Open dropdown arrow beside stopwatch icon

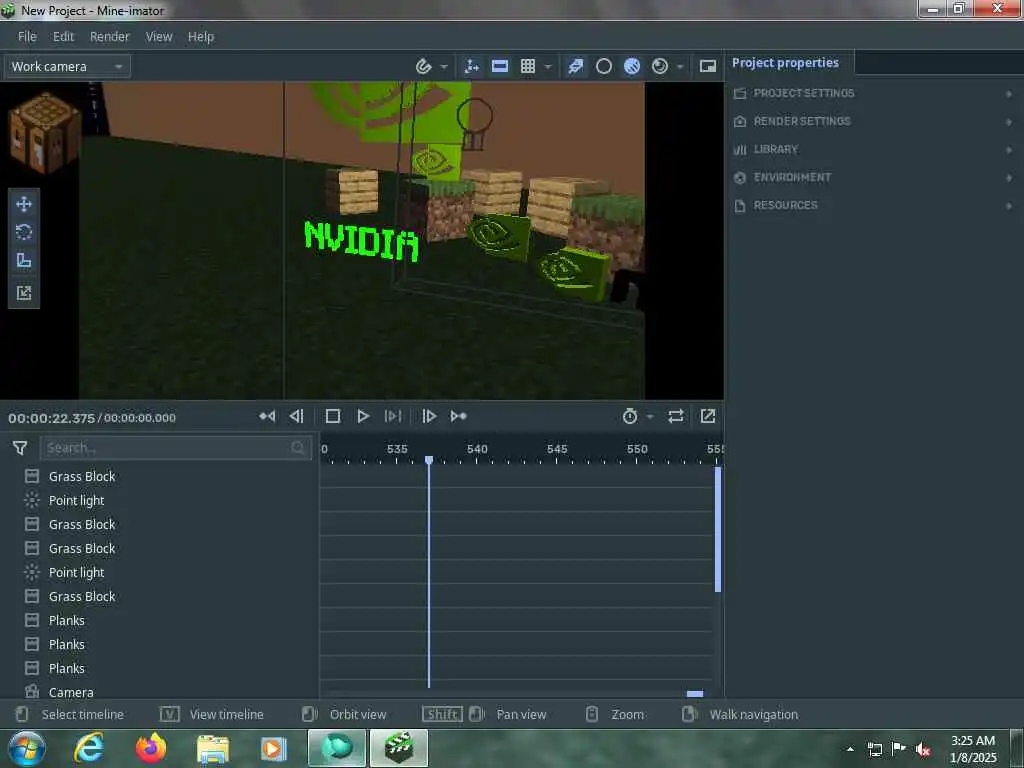(650, 417)
